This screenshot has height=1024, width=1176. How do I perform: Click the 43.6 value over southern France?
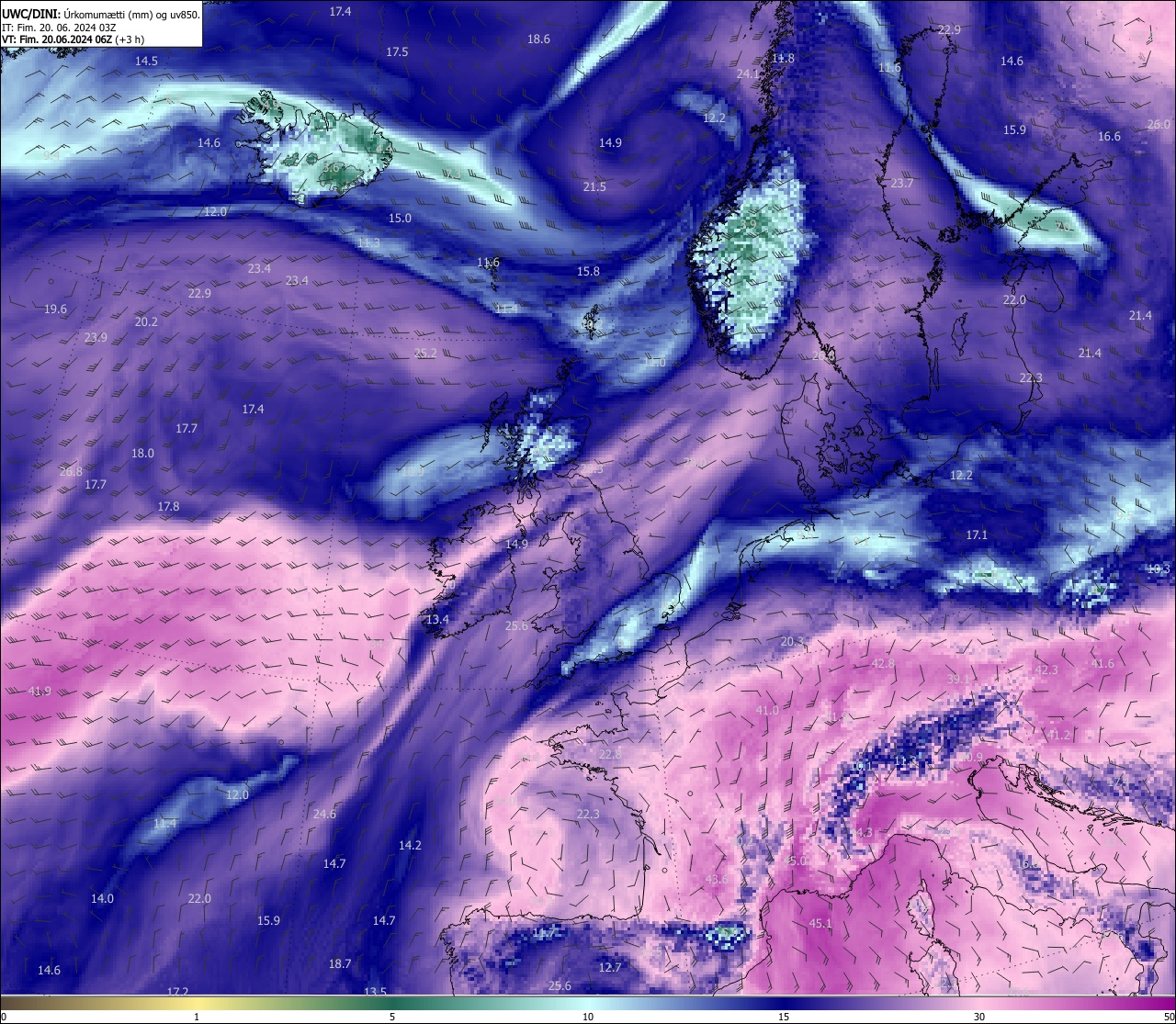(717, 880)
